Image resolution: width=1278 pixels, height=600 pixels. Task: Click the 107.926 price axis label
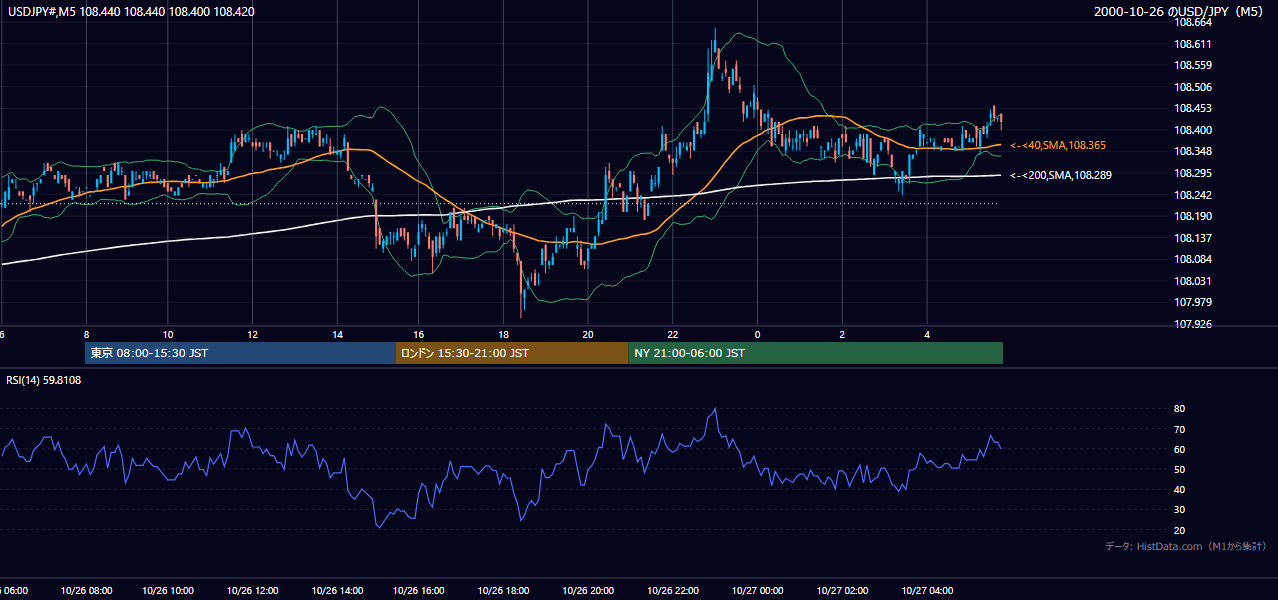point(1194,324)
